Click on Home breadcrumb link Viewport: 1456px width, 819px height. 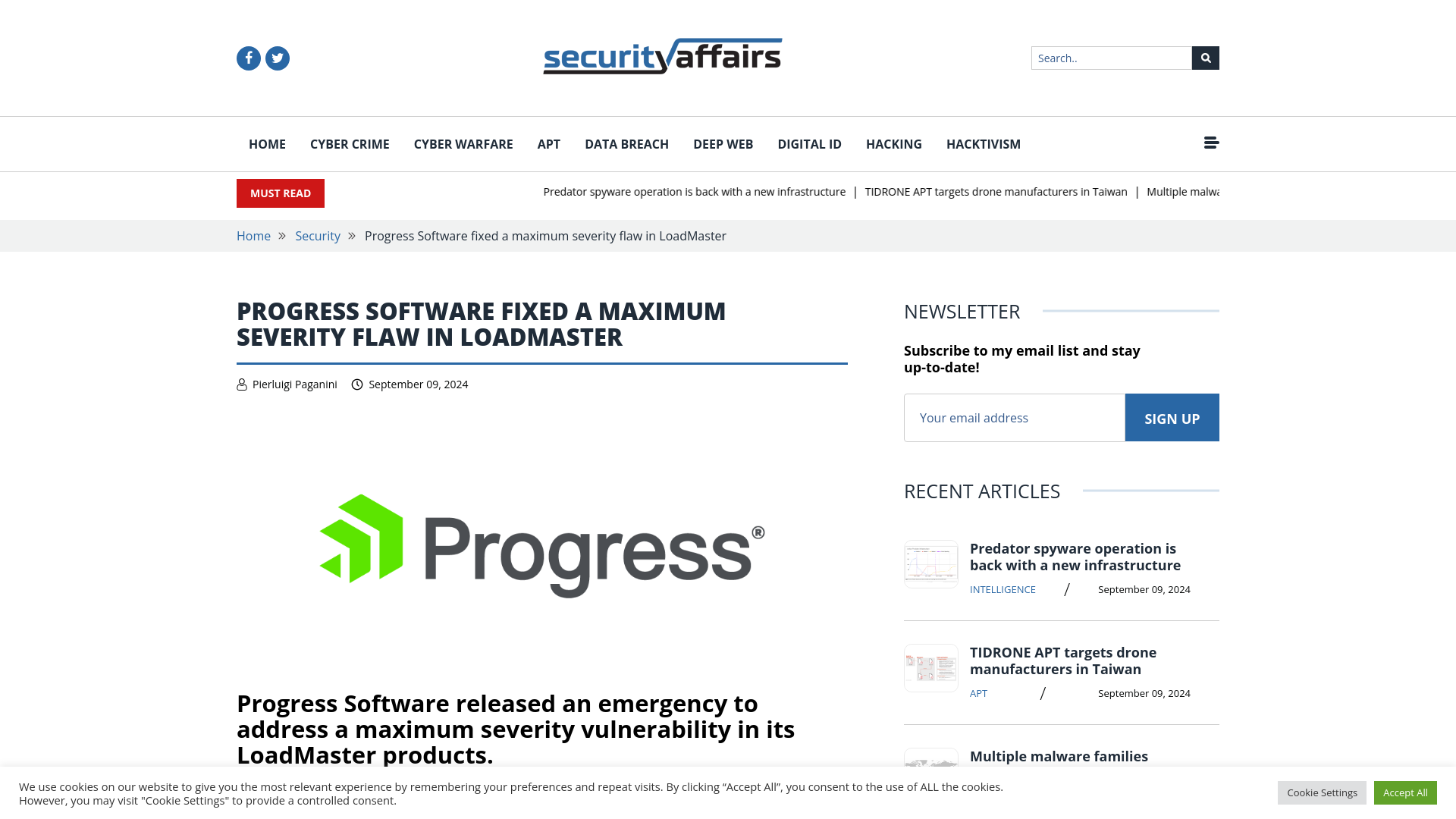(x=253, y=236)
